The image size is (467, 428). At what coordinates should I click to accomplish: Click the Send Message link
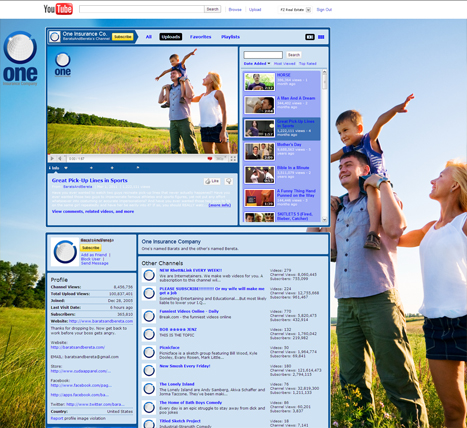95,263
